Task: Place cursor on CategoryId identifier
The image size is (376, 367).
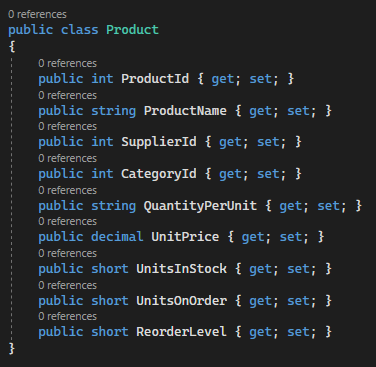Action: point(159,174)
